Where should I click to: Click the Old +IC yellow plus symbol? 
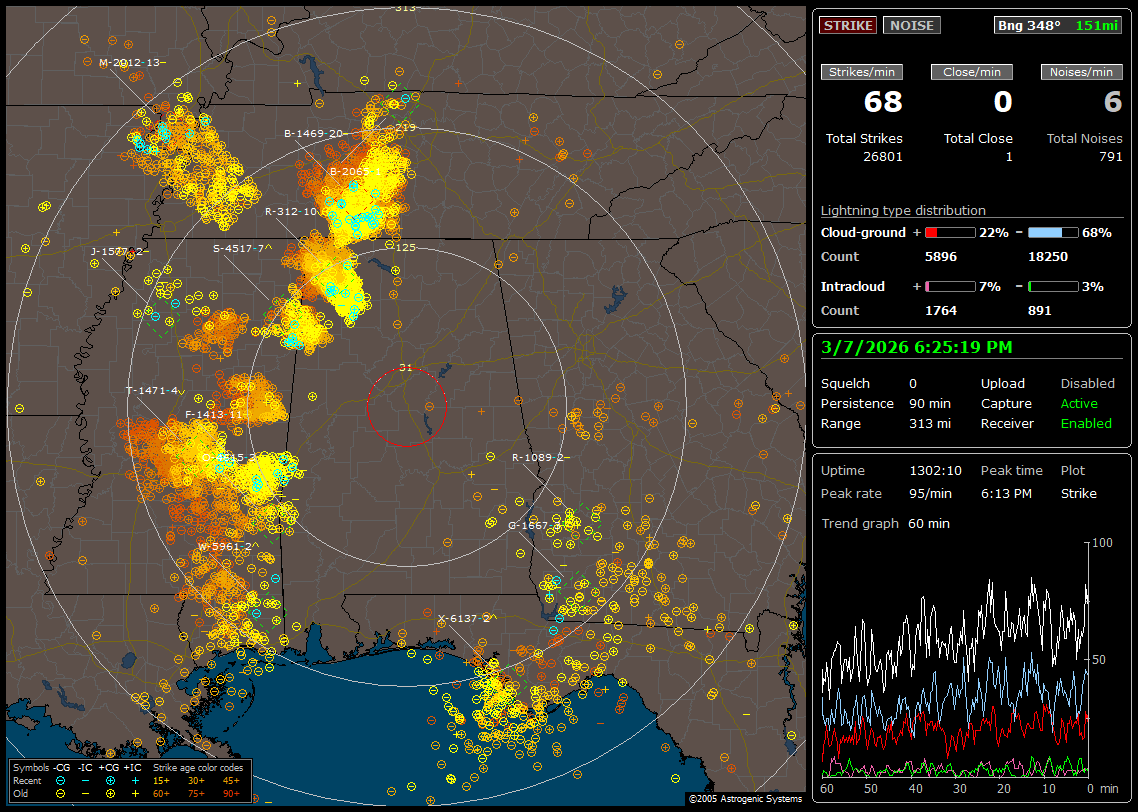click(x=135, y=792)
